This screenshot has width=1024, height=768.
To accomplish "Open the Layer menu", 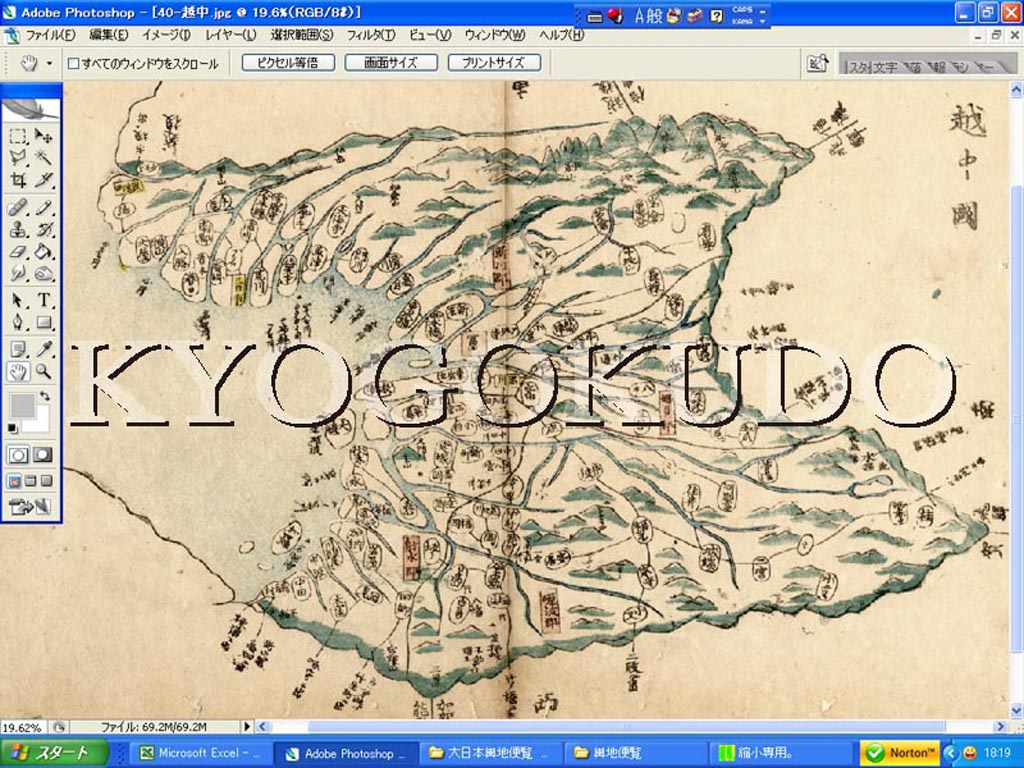I will click(x=230, y=35).
